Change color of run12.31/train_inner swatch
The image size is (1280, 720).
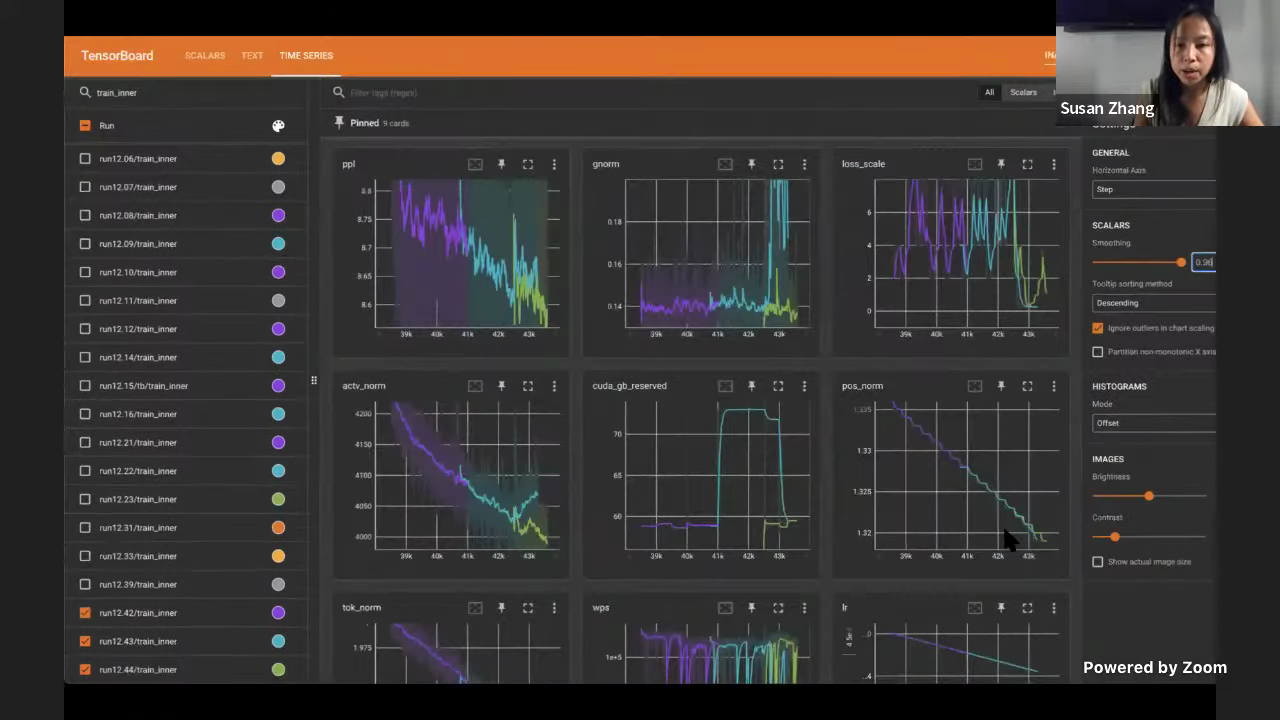click(278, 528)
